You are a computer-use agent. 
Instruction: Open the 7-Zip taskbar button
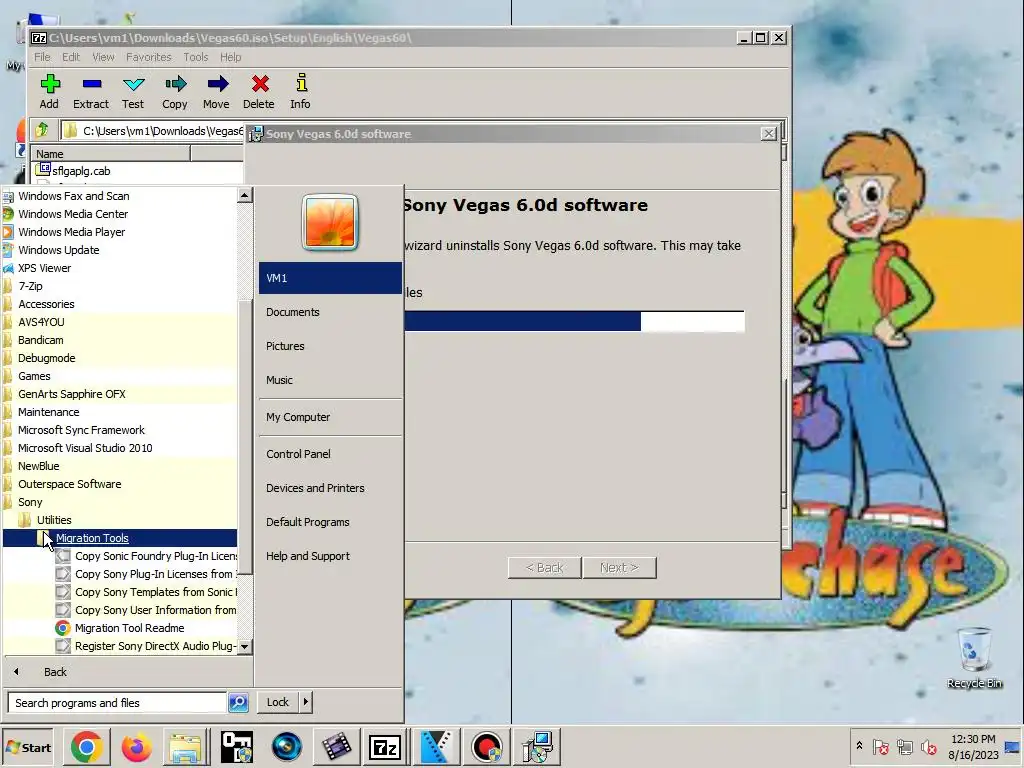click(x=385, y=747)
